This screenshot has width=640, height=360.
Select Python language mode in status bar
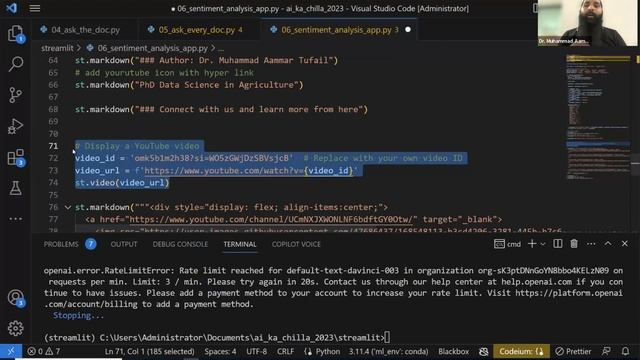click(327, 351)
